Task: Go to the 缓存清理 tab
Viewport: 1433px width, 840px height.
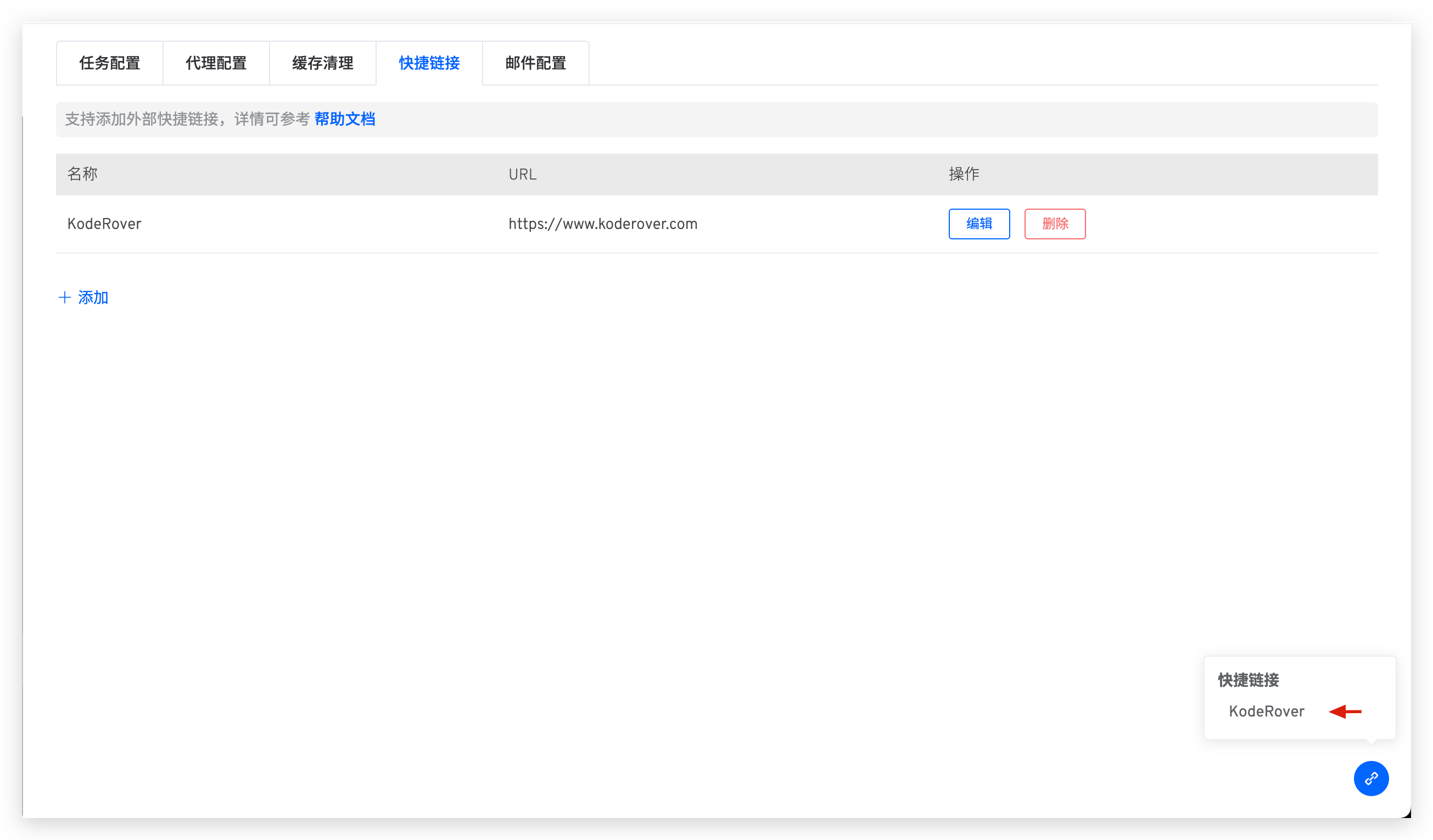Action: pos(322,63)
